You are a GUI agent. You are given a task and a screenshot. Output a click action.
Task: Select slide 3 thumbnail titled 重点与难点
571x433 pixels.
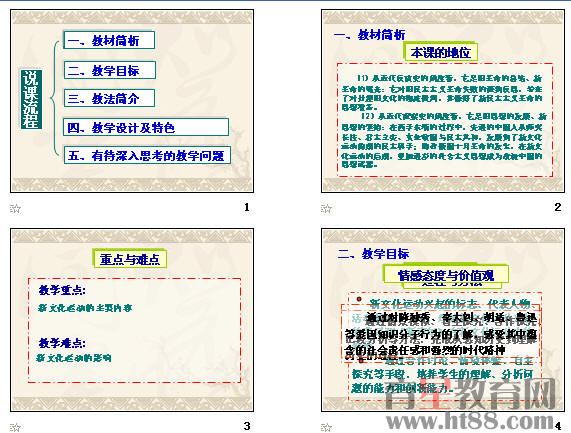[x=132, y=320]
